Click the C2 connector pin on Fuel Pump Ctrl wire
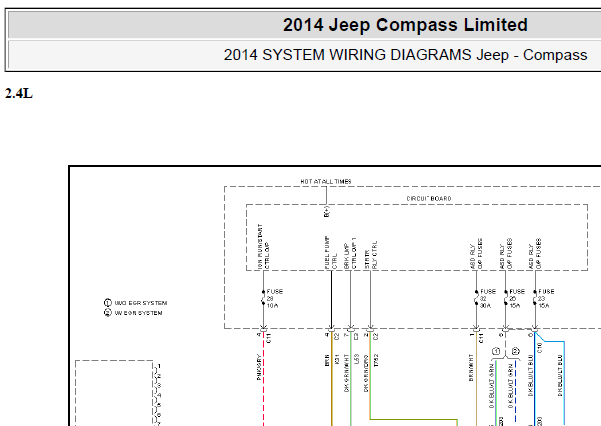 click(x=332, y=329)
